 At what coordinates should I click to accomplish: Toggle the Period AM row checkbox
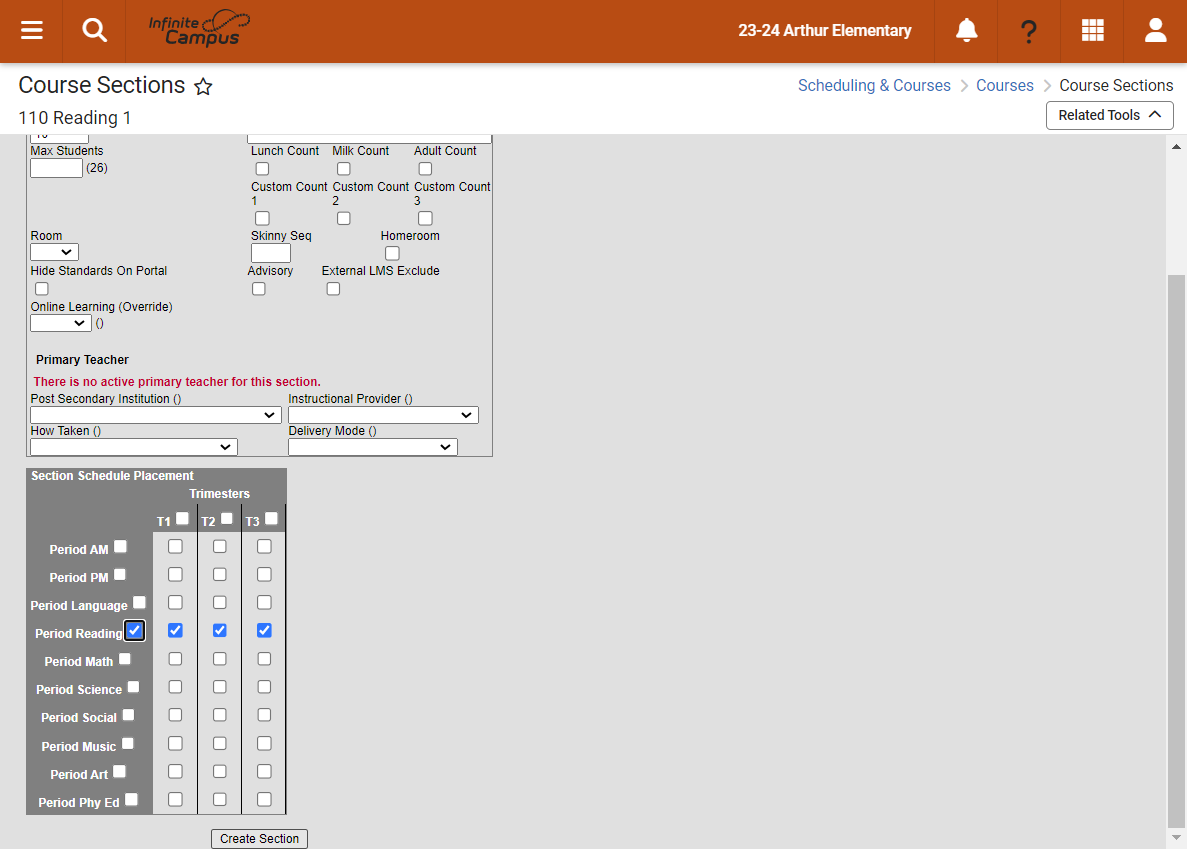click(120, 546)
